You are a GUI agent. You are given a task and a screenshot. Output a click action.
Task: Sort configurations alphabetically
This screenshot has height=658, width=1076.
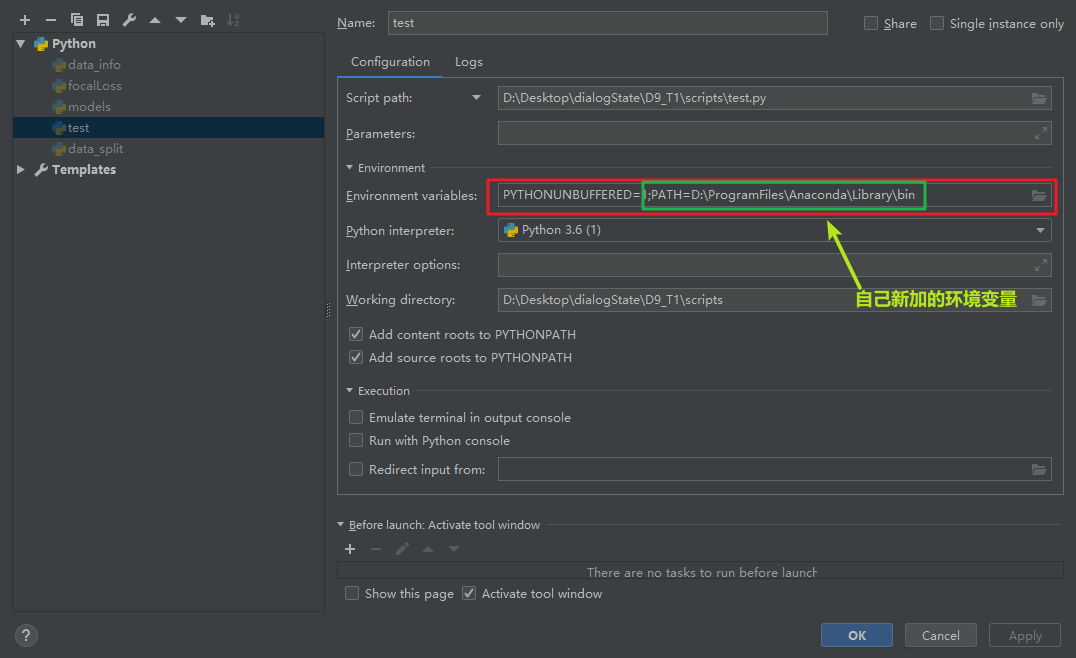tap(233, 21)
